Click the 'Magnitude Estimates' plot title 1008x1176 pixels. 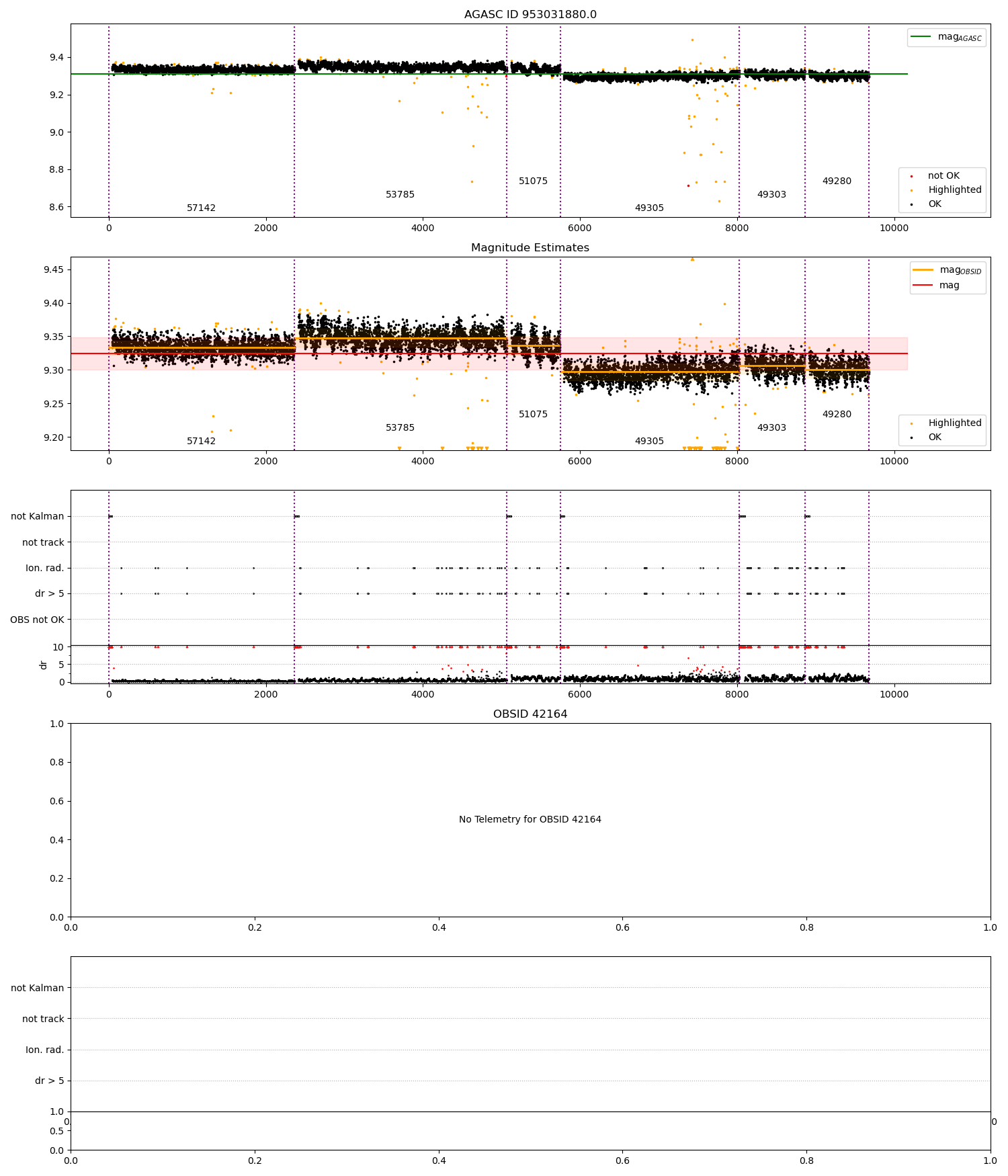click(530, 248)
